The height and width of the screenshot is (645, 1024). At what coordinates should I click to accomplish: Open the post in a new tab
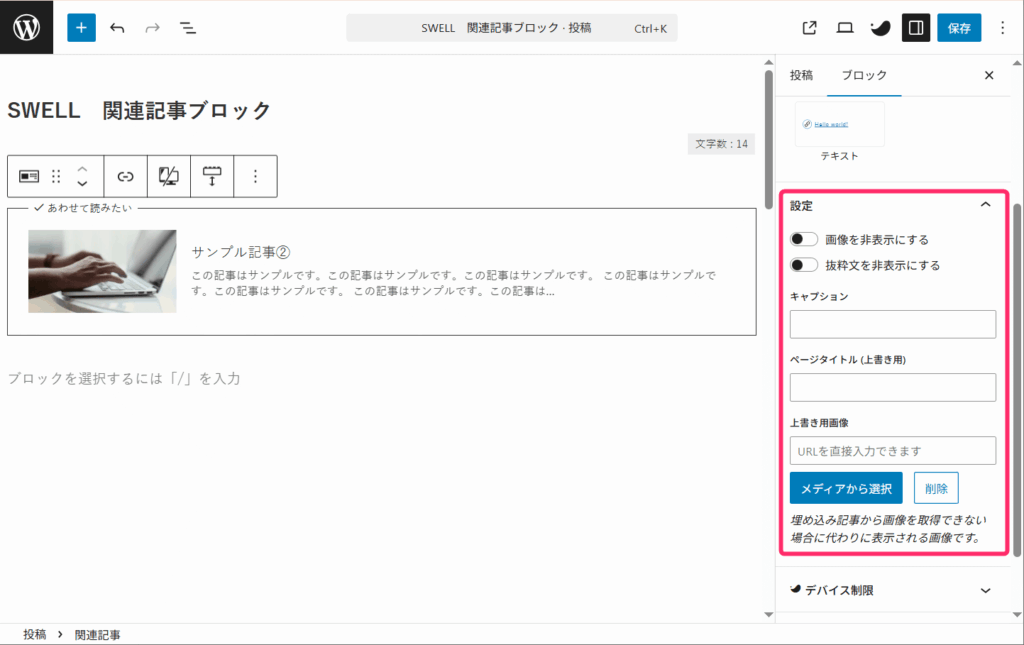pos(809,28)
